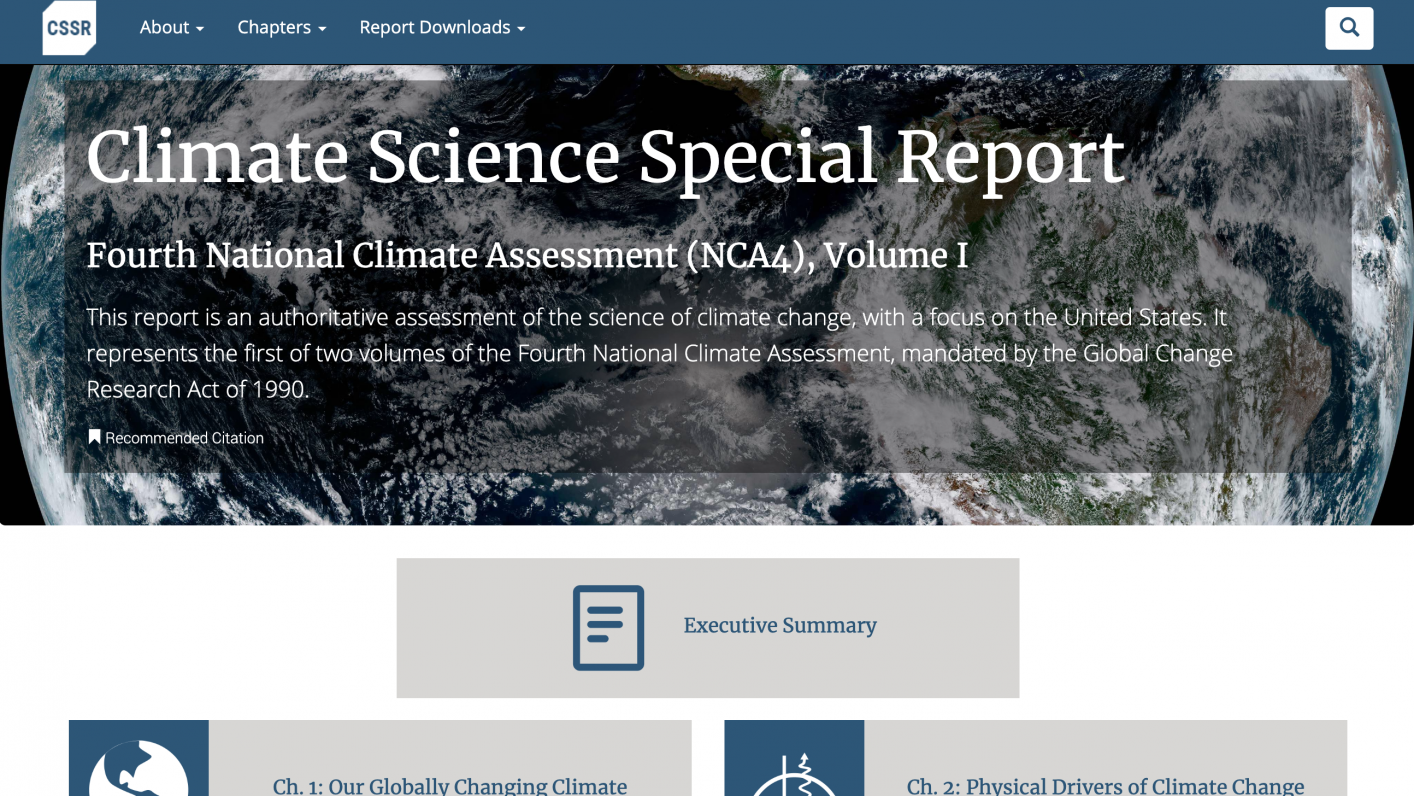Expand the About dropdown menu
1414x796 pixels.
[x=172, y=28]
